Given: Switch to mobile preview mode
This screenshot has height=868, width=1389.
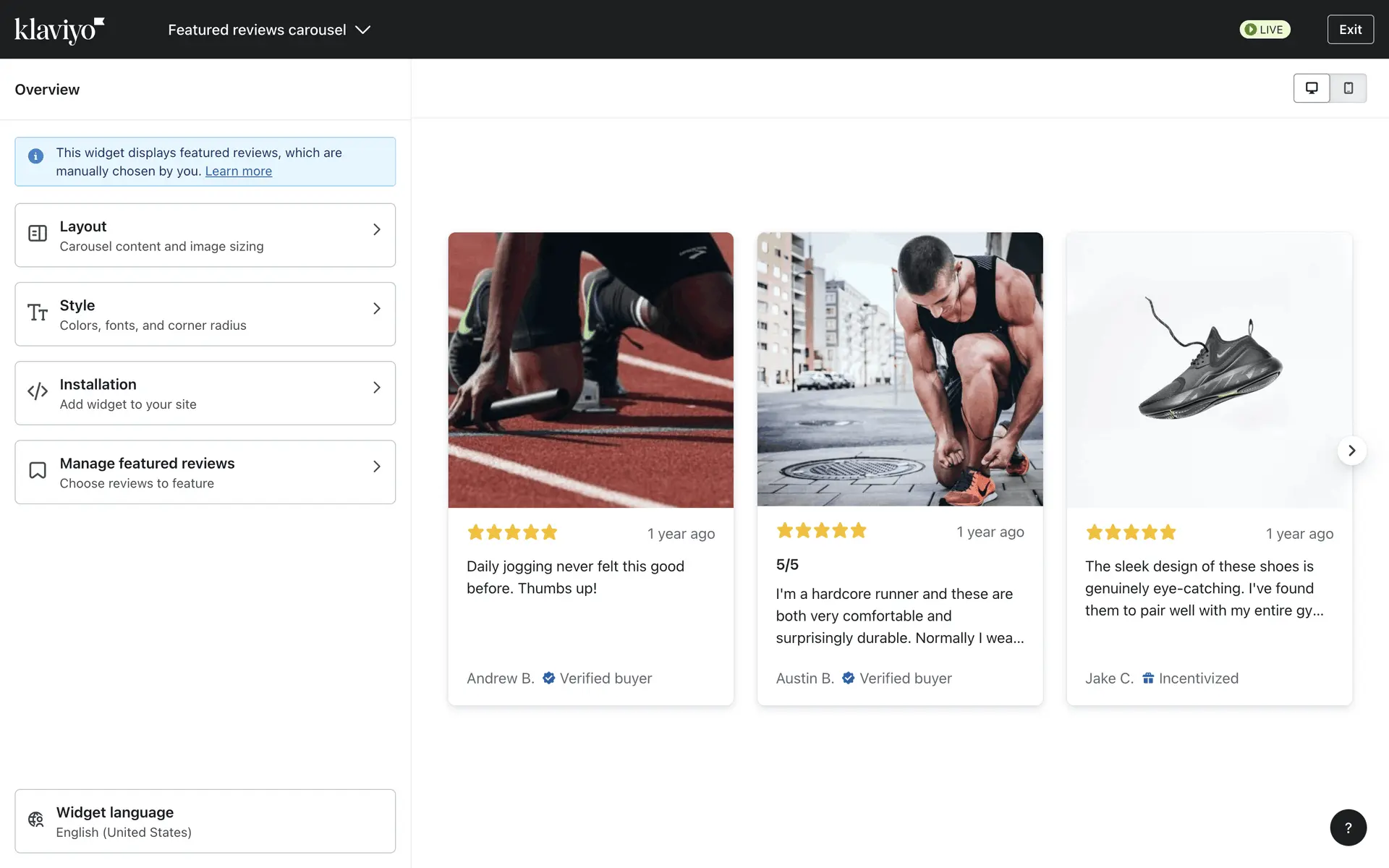Looking at the screenshot, I should [x=1348, y=88].
